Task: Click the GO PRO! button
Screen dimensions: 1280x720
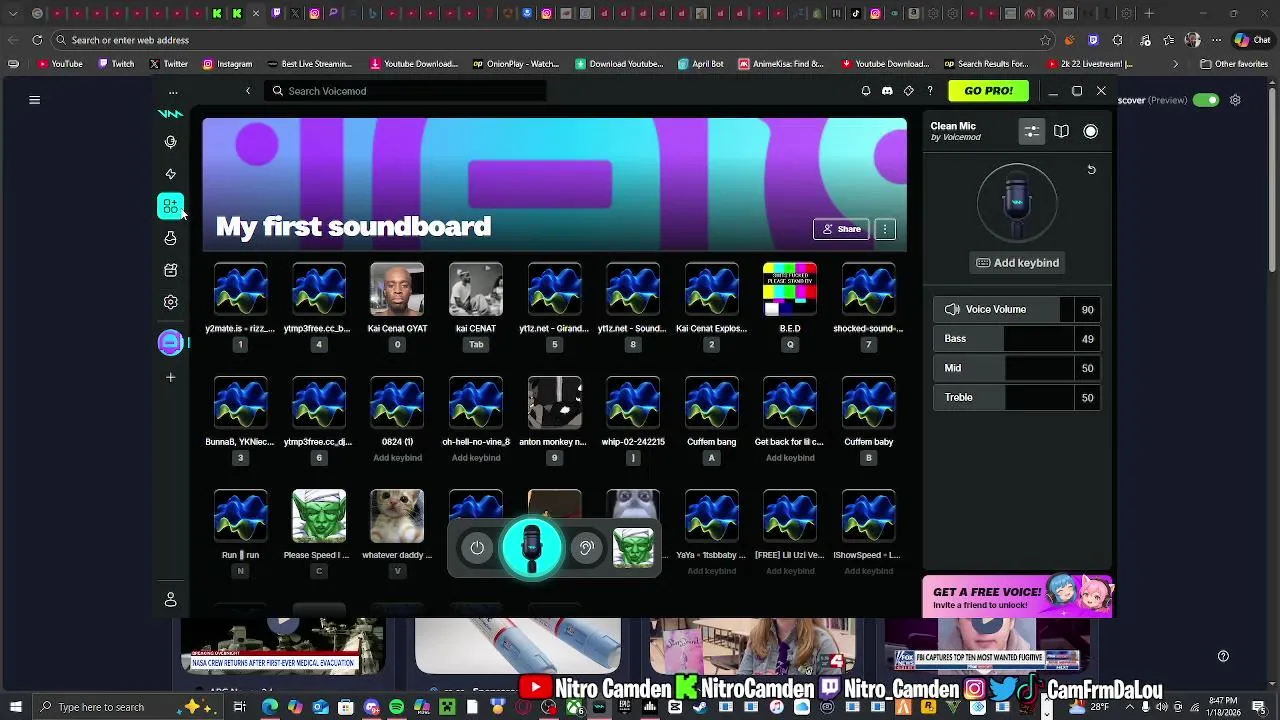Action: tap(988, 91)
